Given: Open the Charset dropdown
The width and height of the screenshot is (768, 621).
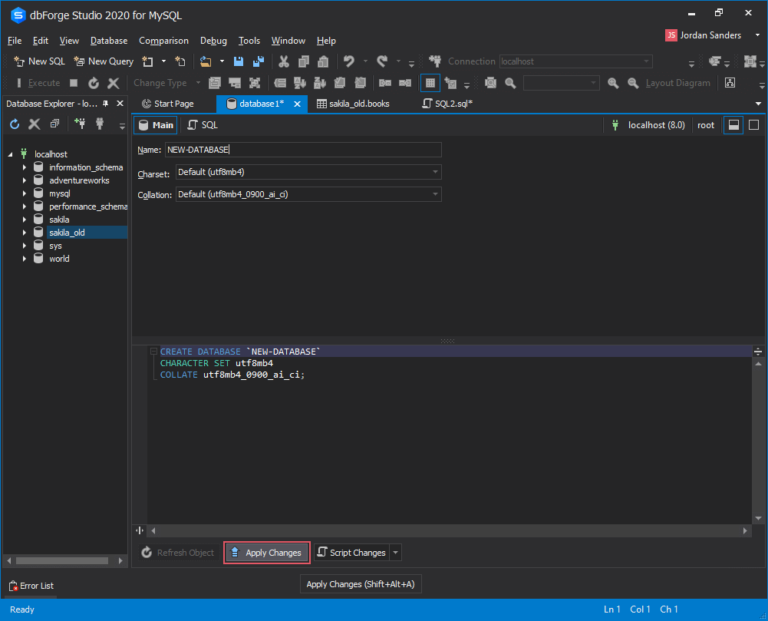Looking at the screenshot, I should pos(435,172).
